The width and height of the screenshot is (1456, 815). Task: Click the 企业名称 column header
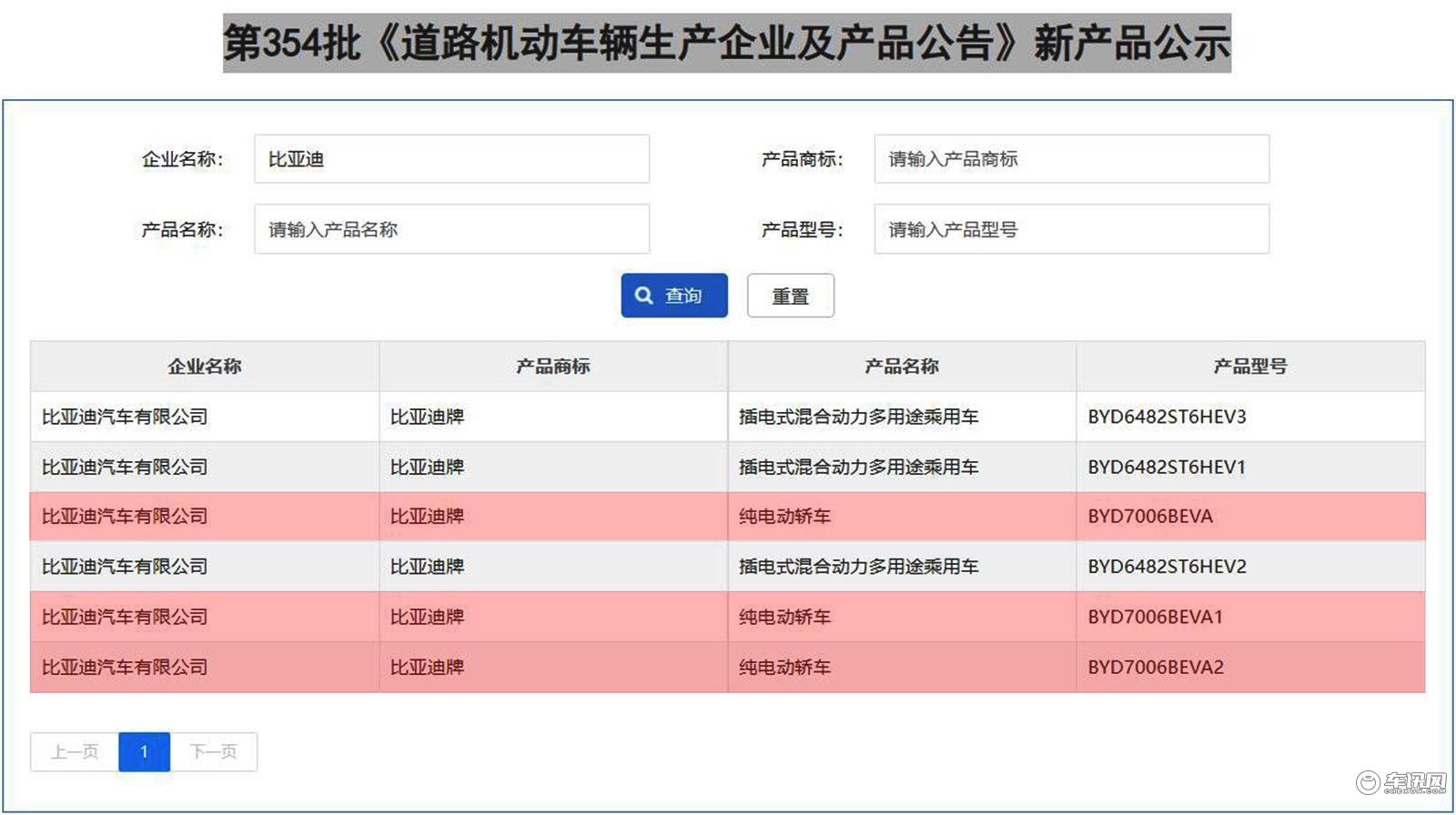[205, 367]
